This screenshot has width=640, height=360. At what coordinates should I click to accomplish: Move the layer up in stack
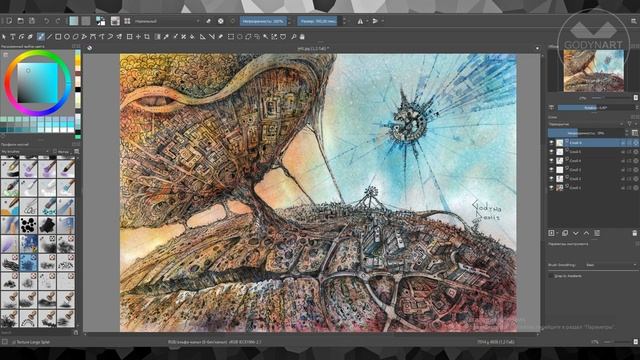point(587,233)
